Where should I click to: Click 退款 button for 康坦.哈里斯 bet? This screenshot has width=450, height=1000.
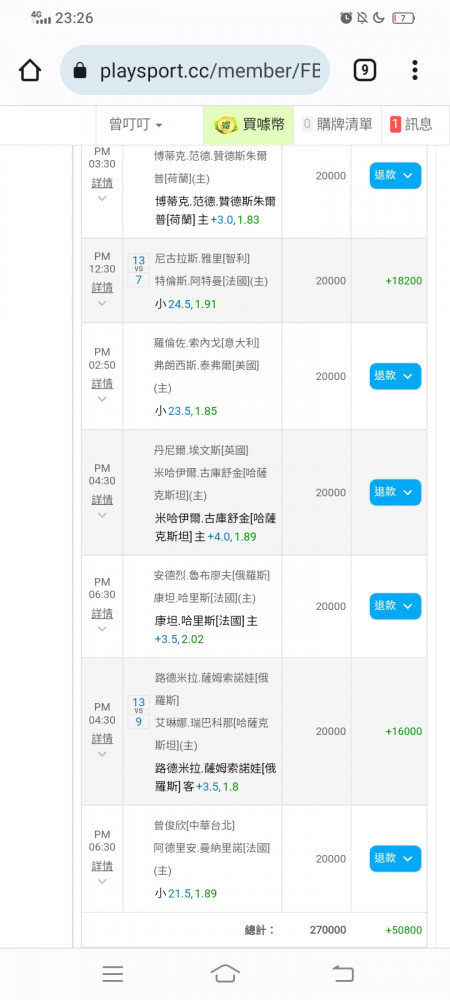(395, 606)
